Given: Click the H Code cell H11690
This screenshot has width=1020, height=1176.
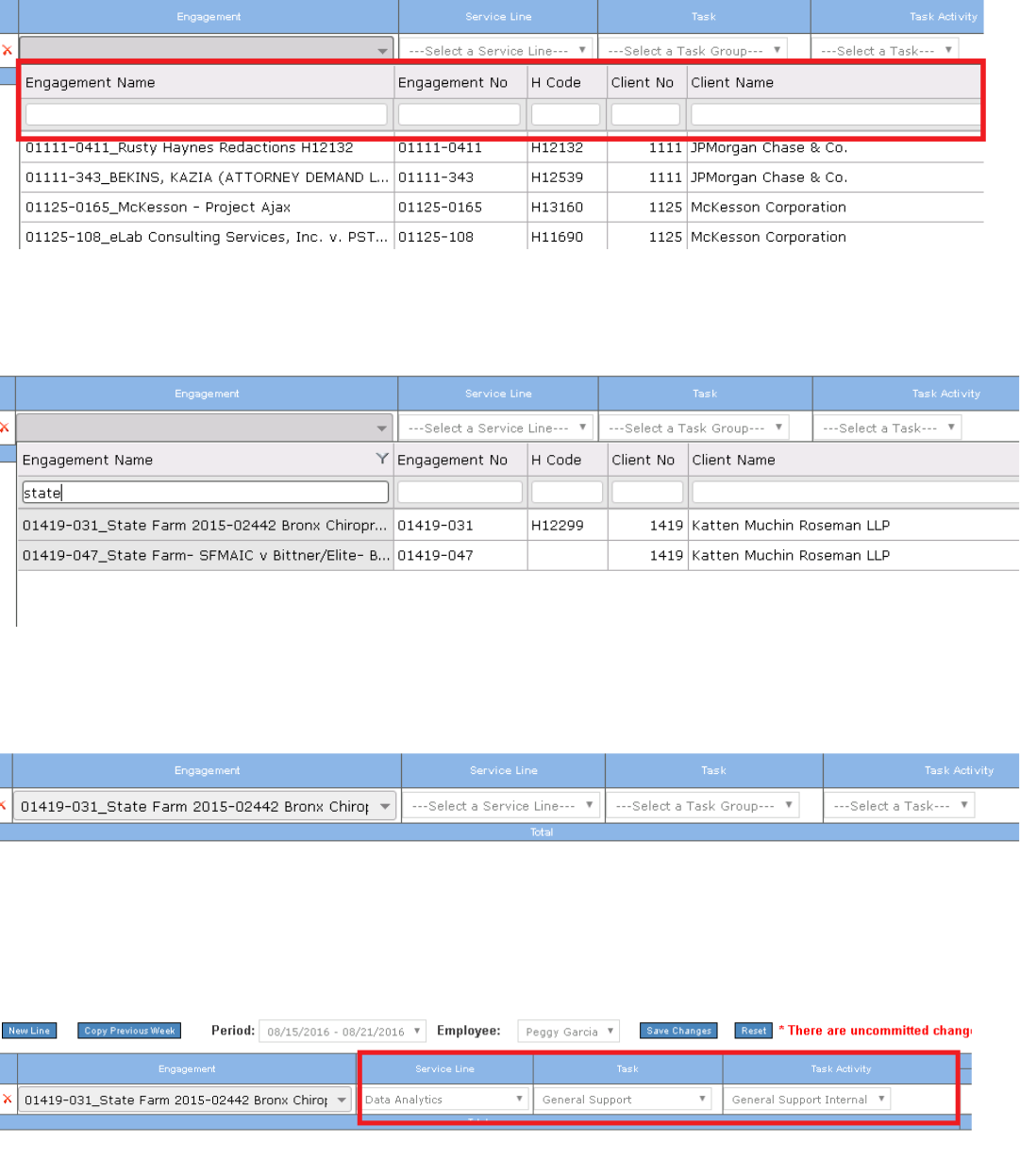Looking at the screenshot, I should pyautogui.click(x=557, y=237).
